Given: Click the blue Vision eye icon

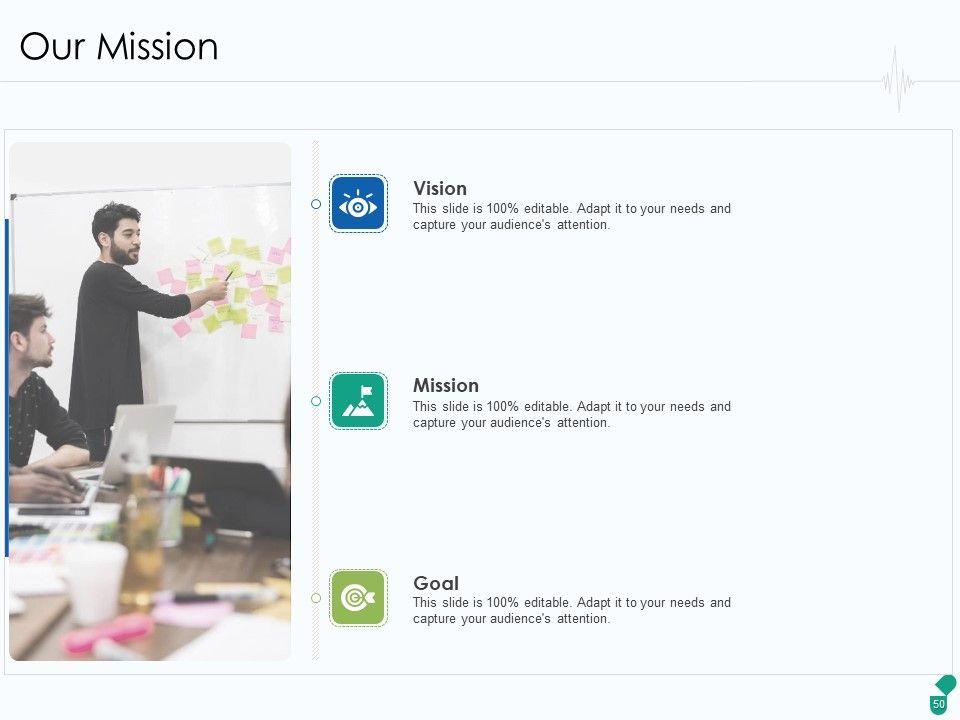Looking at the screenshot, I should [358, 204].
